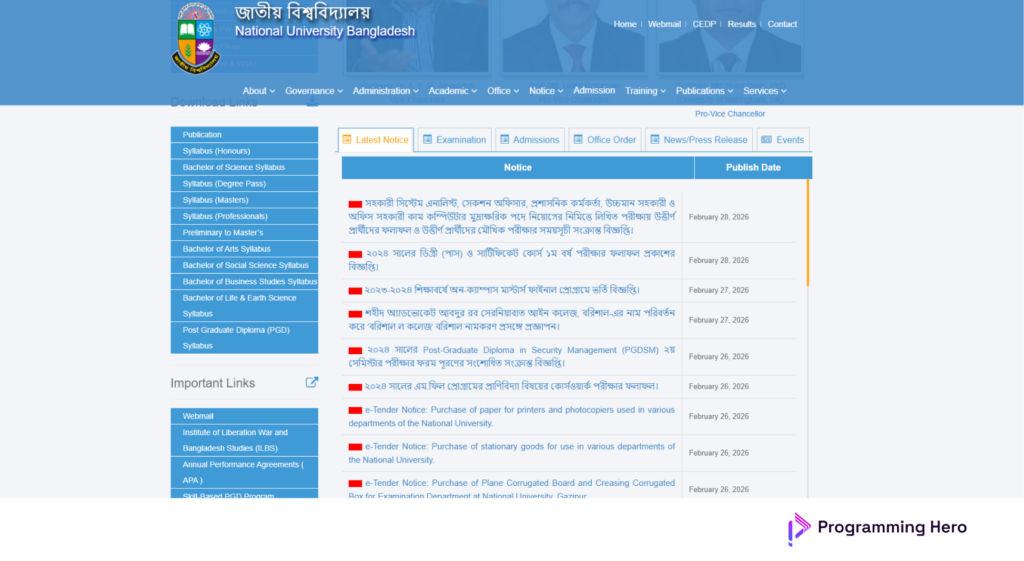
Task: Click red marker of stationary goods e-Tender
Action: (355, 447)
